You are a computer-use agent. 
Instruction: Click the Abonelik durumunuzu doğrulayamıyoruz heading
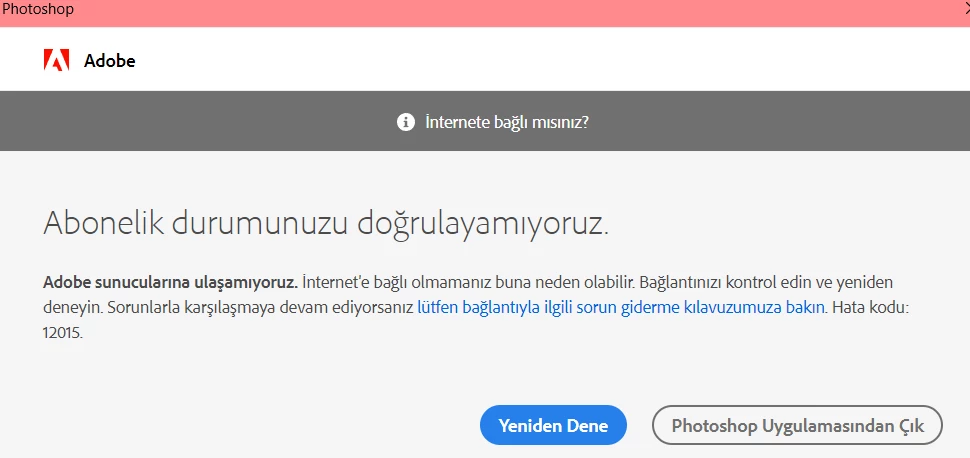tap(326, 223)
